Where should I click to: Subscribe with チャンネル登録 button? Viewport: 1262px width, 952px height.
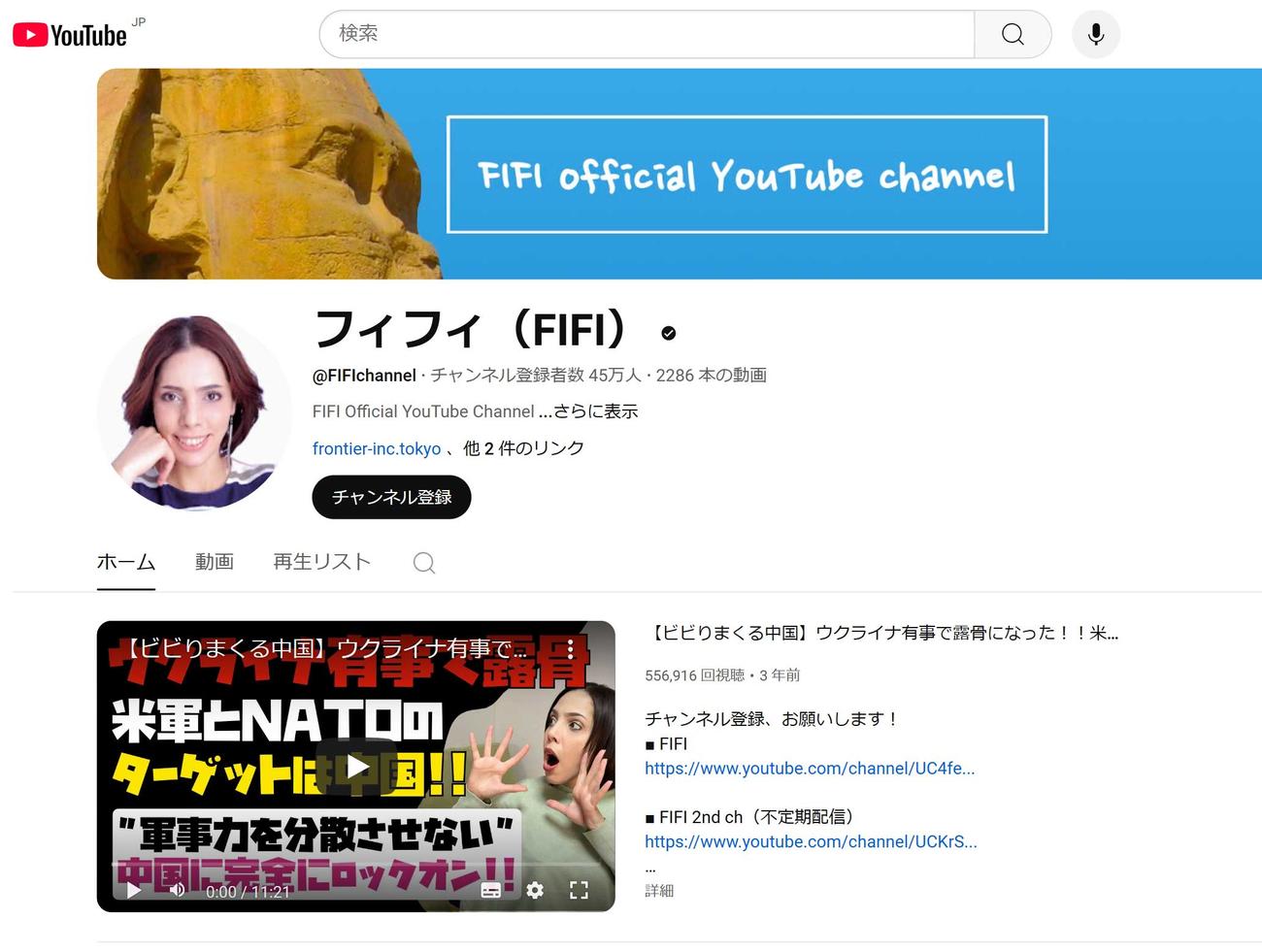(x=391, y=497)
